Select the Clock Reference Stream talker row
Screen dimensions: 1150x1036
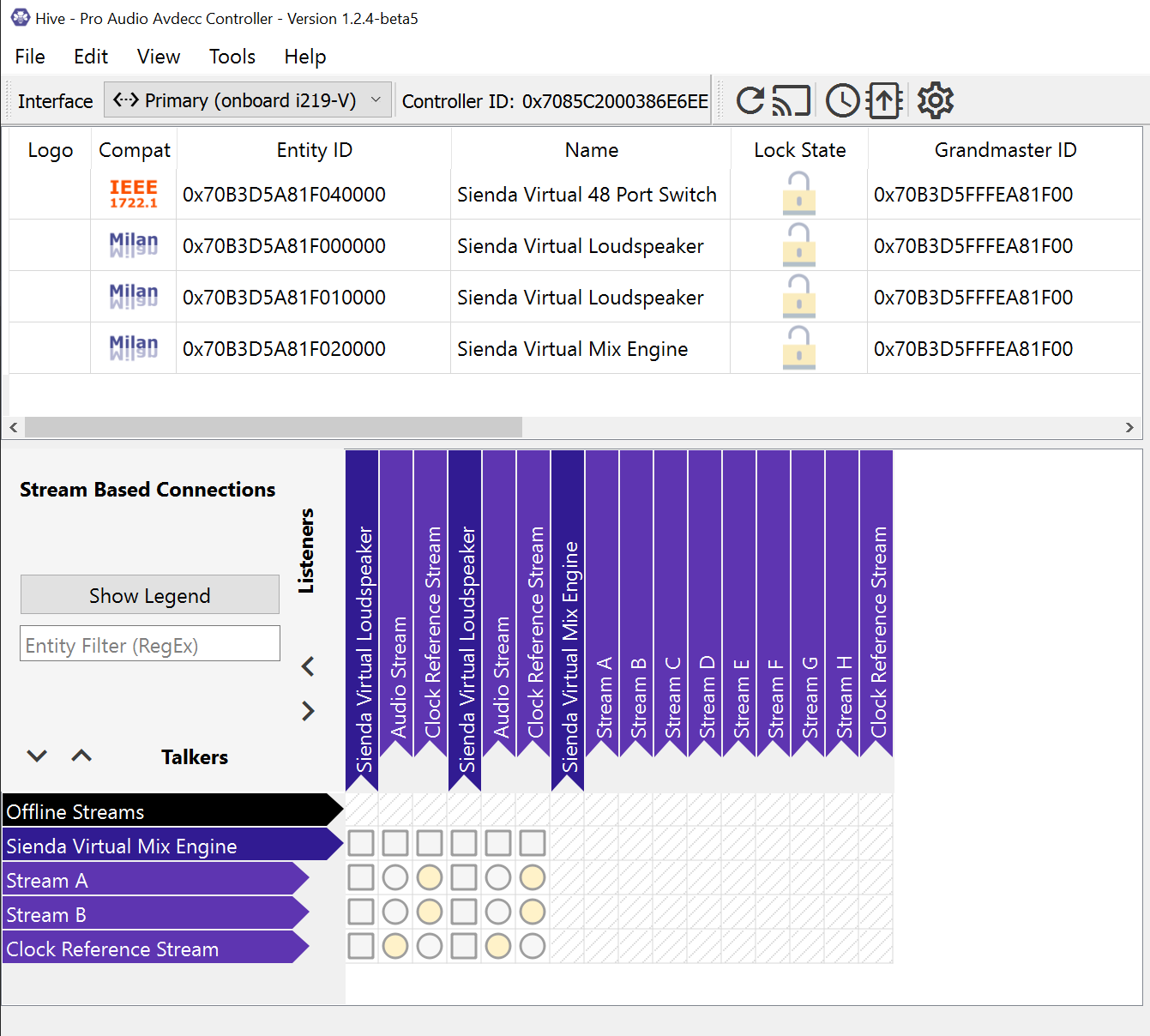(154, 948)
